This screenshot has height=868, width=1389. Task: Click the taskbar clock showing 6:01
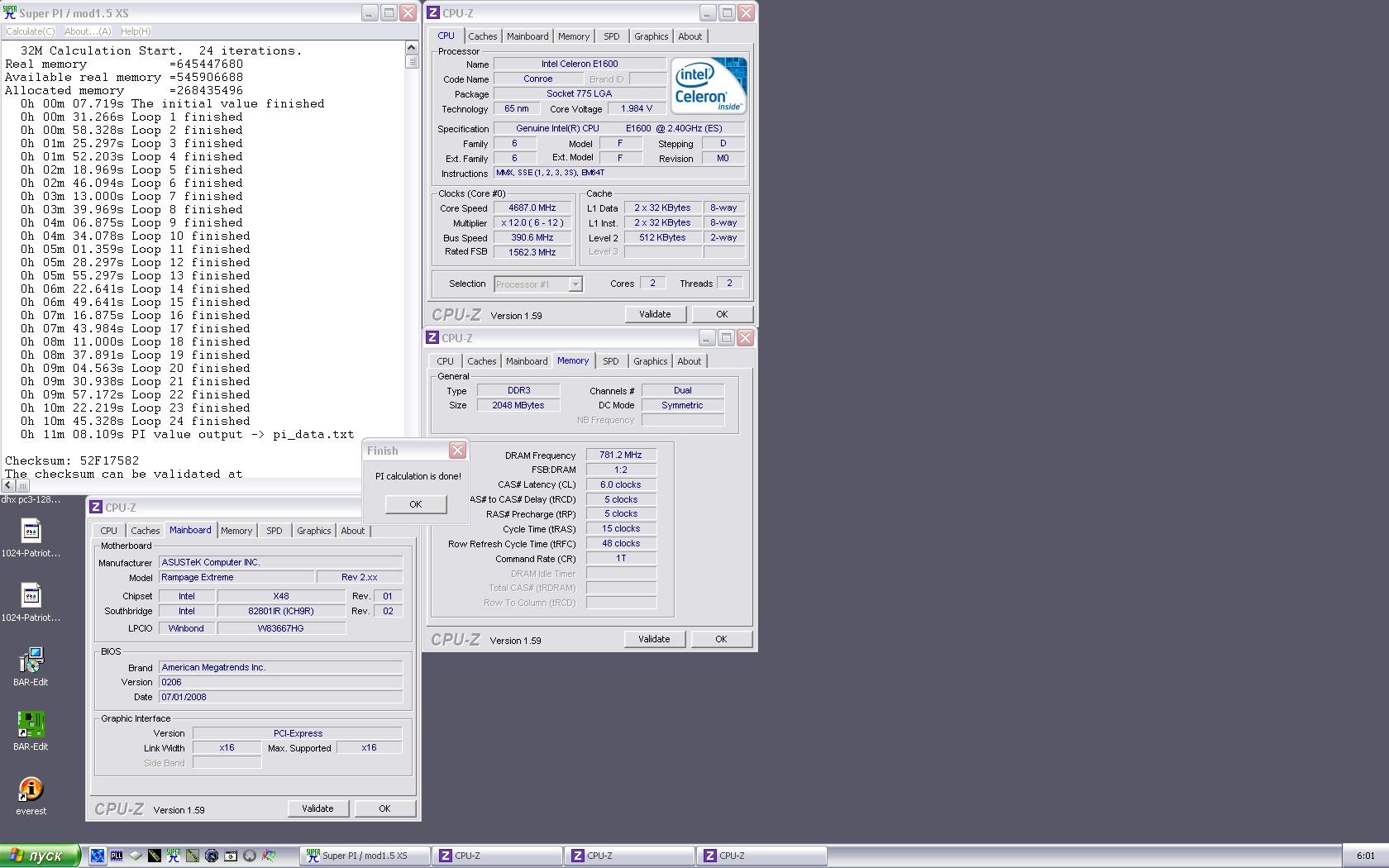coord(1366,856)
